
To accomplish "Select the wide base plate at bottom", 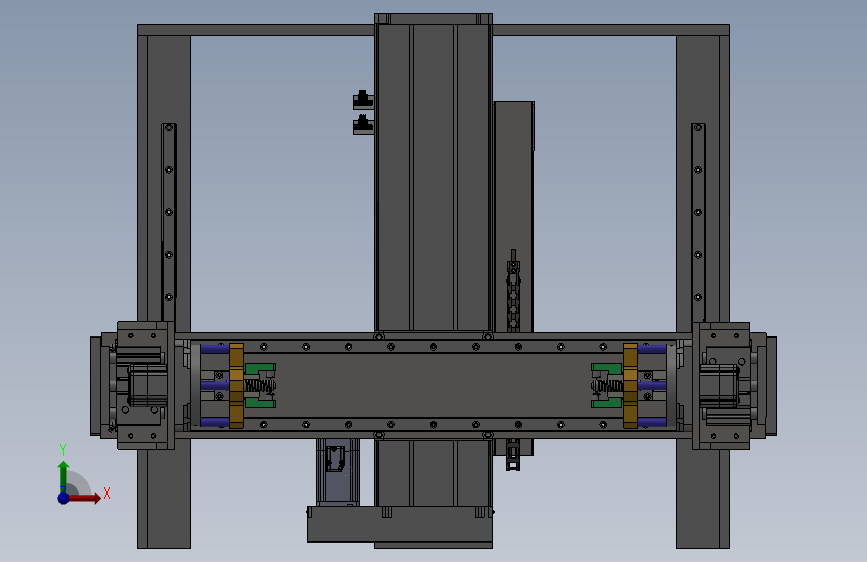I will (400, 524).
